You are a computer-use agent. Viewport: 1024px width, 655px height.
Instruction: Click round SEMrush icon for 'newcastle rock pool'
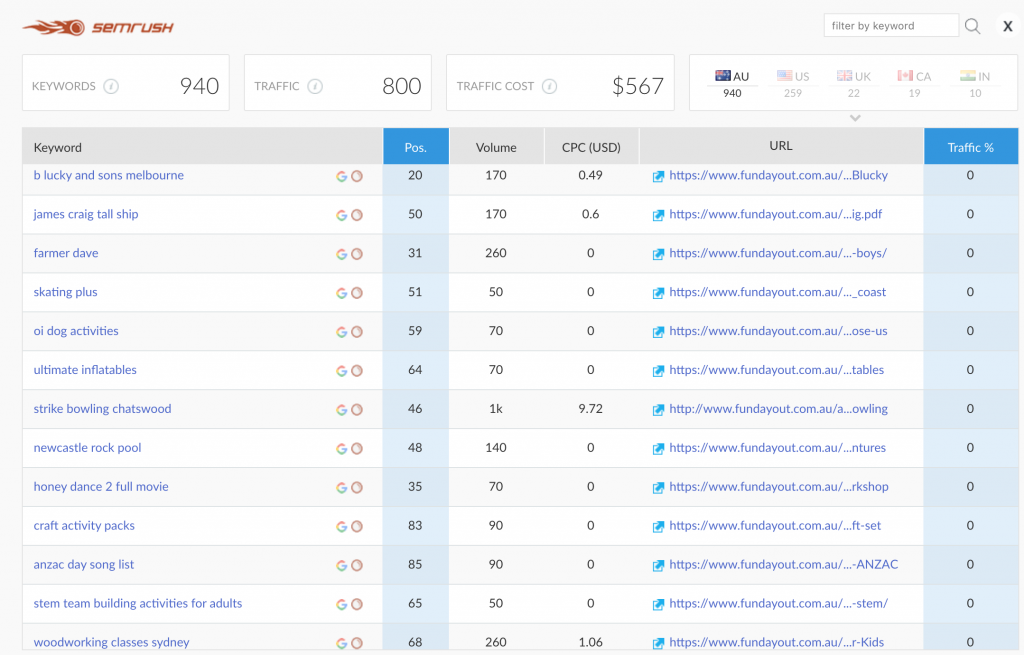click(357, 449)
